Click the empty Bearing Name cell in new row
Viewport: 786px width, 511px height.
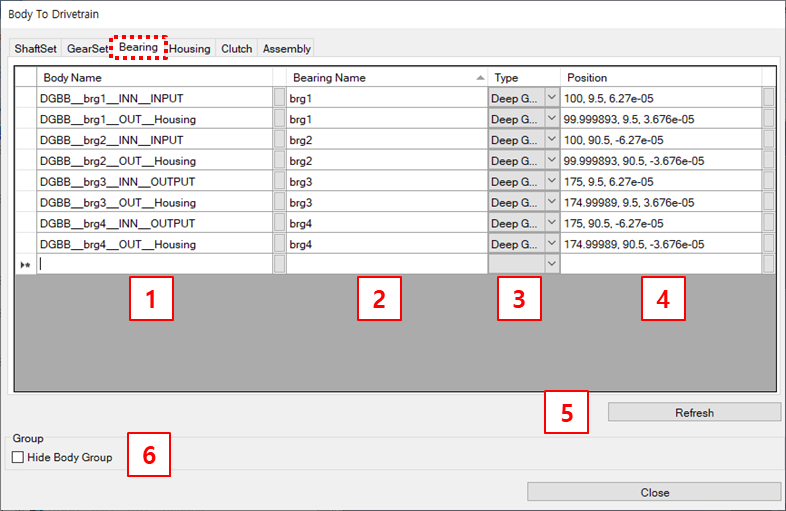pyautogui.click(x=387, y=264)
